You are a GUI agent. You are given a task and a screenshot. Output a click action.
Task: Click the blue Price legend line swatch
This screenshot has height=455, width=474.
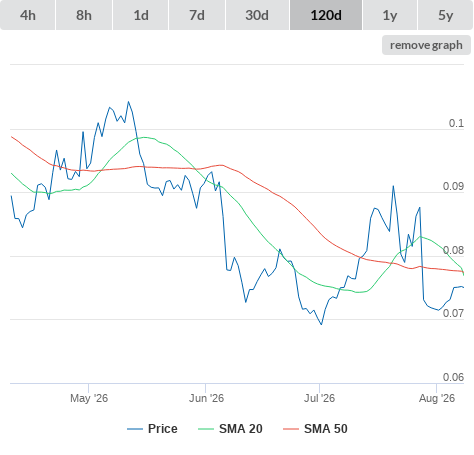click(x=135, y=429)
